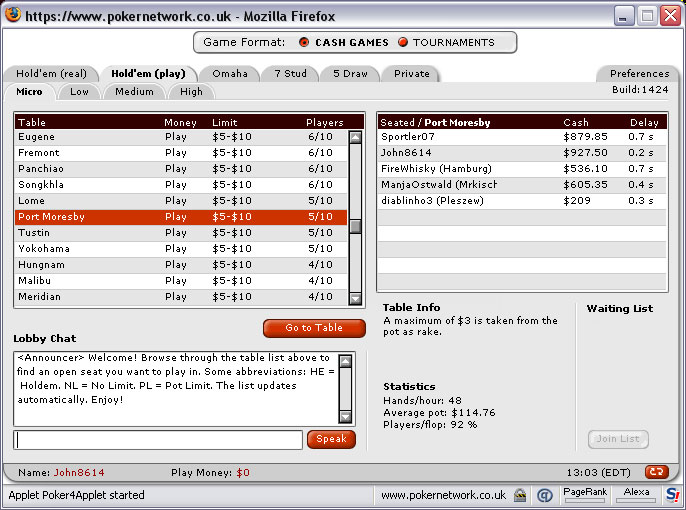Select the High stakes tab

[191, 91]
